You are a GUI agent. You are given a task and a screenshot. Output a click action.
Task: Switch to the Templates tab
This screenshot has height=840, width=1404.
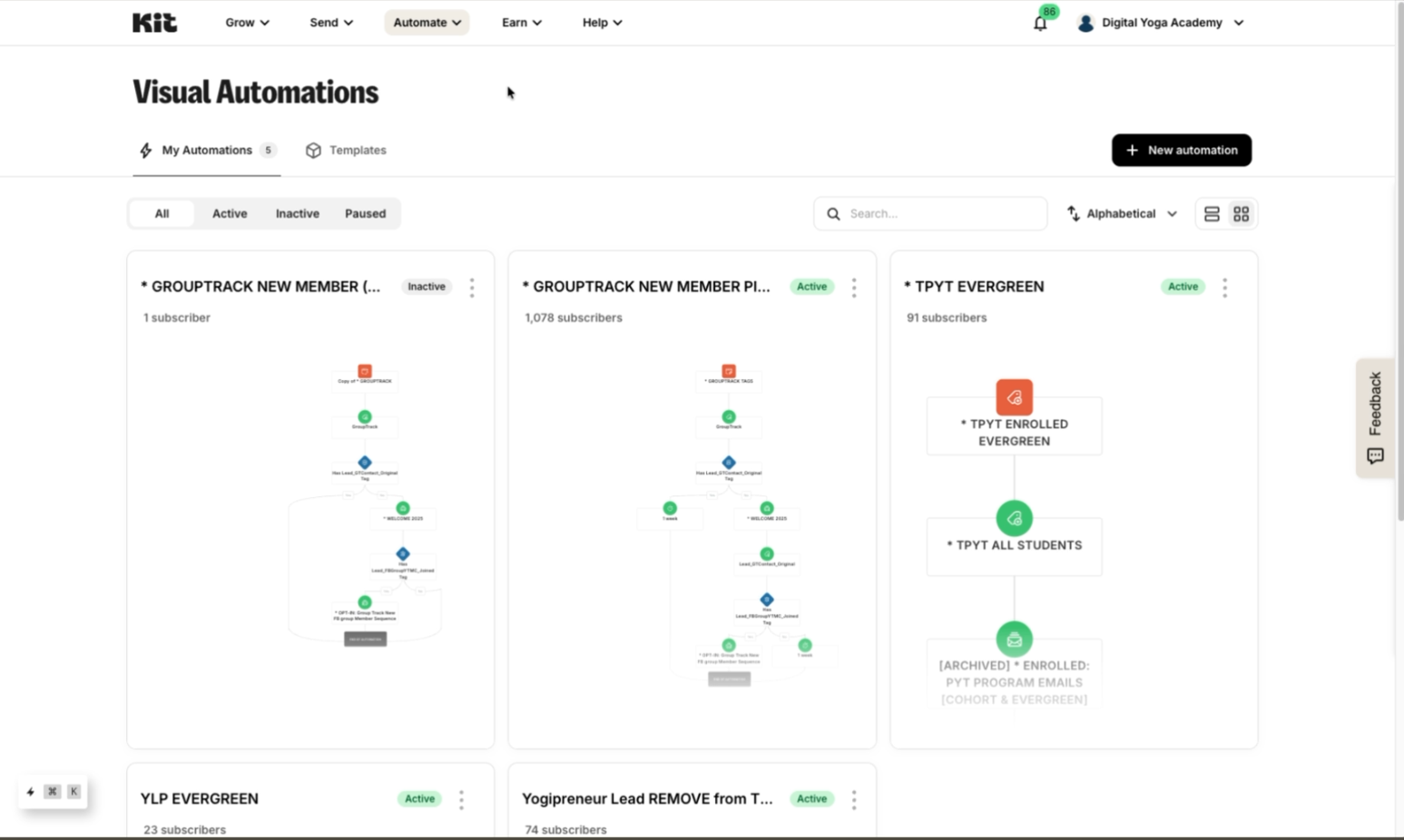point(346,151)
